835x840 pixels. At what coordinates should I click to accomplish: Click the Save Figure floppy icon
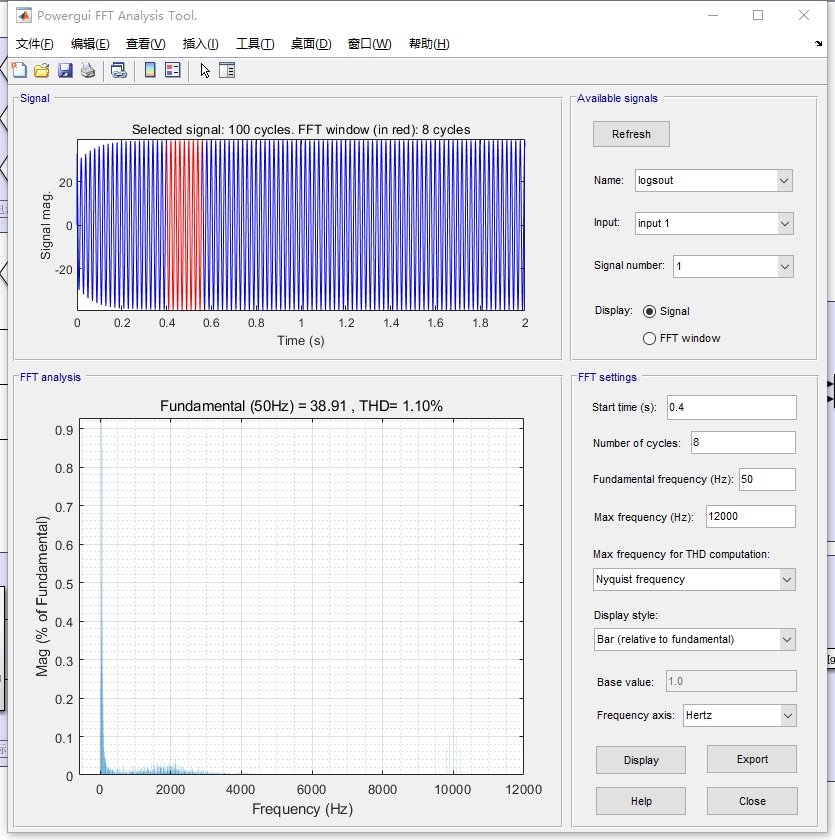[x=65, y=70]
